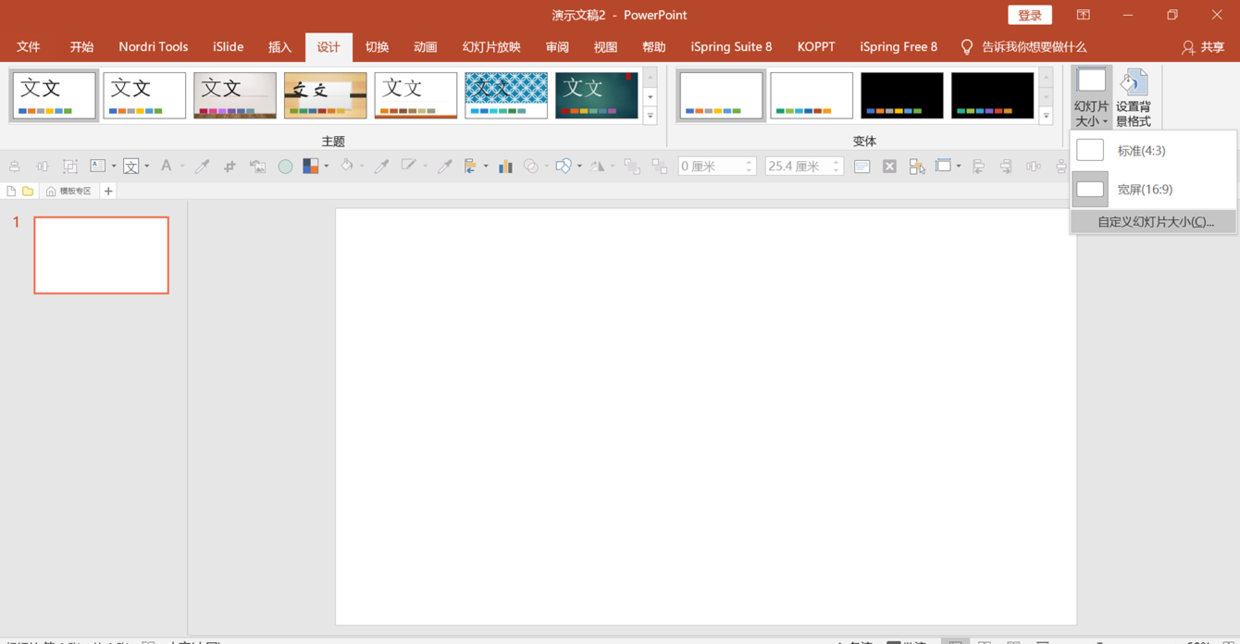Switch to the 开始 tab

(82, 47)
